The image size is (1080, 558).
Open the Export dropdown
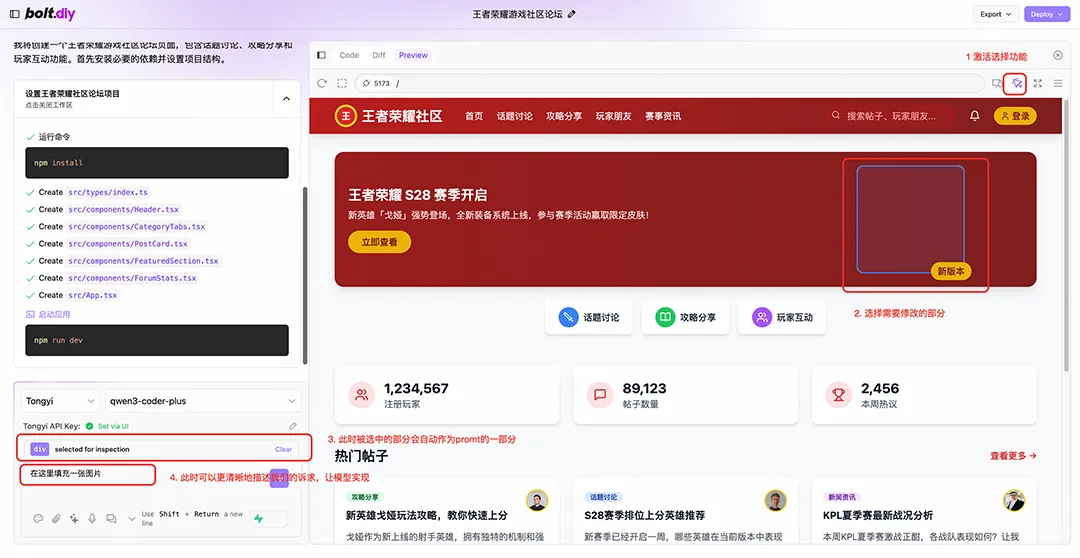(x=995, y=14)
